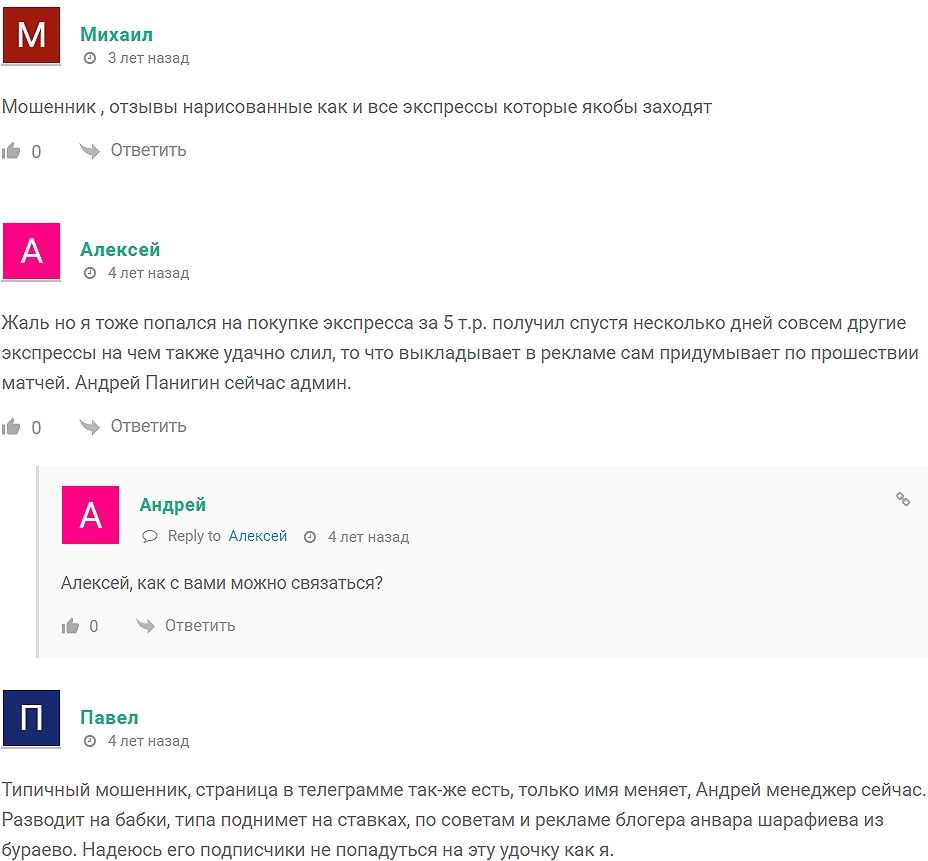Screen dimensions: 928x861
Task: Like Михаил's comment with thumbs-up icon
Action: click(12, 151)
